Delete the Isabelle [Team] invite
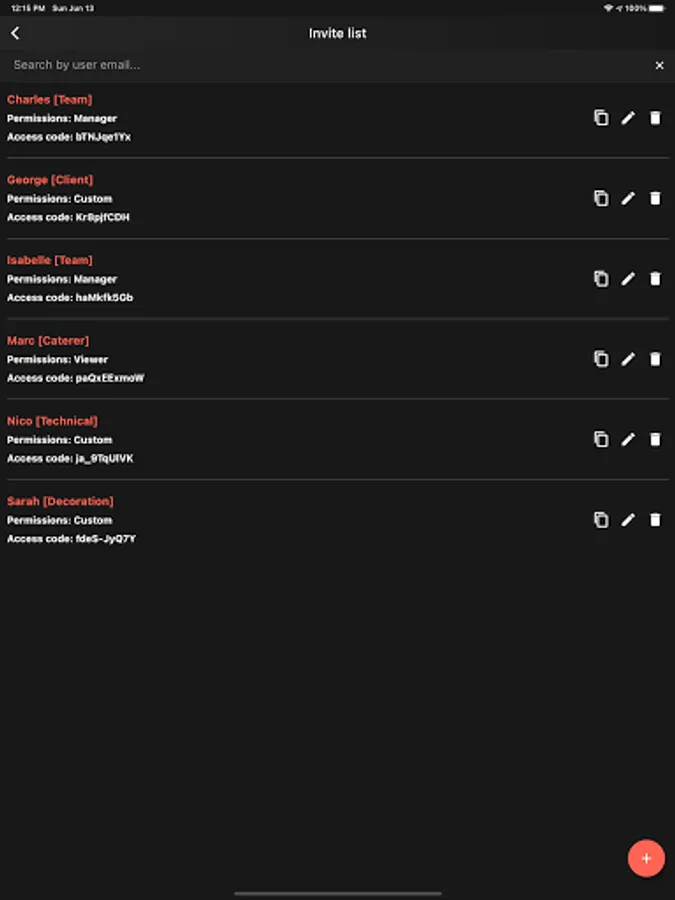The image size is (675, 900). (655, 279)
